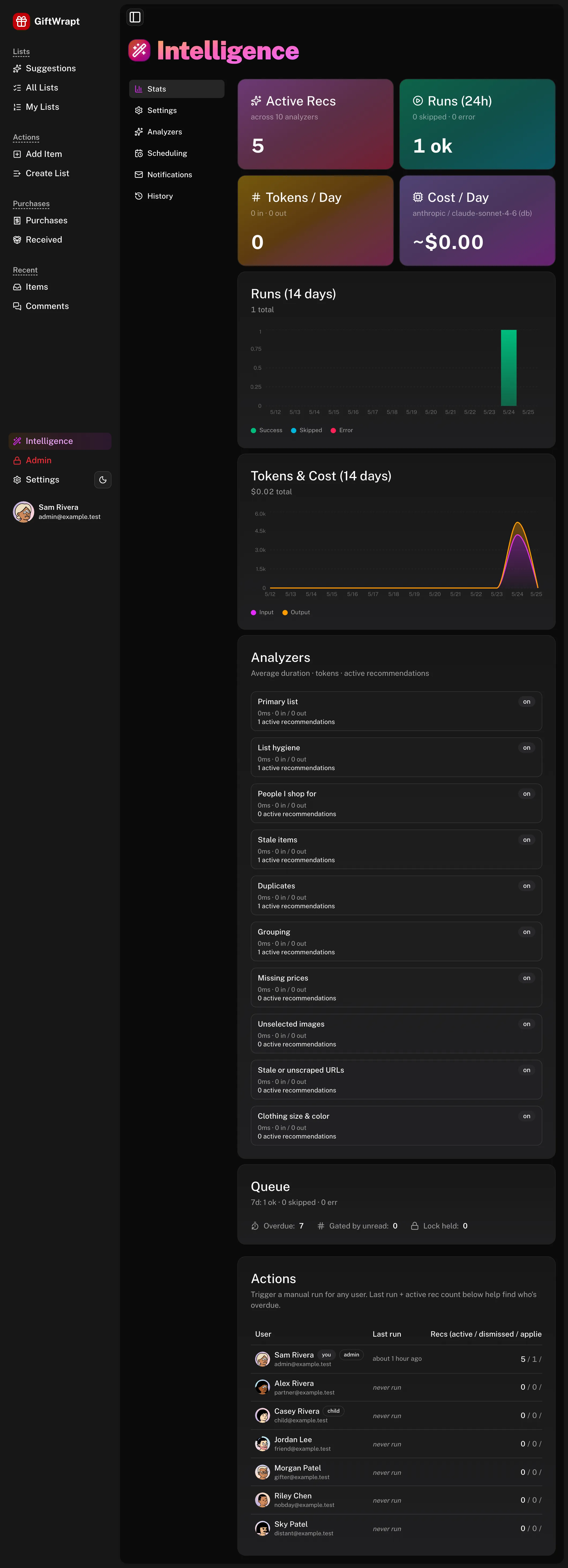The image size is (568, 1568).
Task: Click the Purchases receipt icon
Action: click(x=17, y=220)
